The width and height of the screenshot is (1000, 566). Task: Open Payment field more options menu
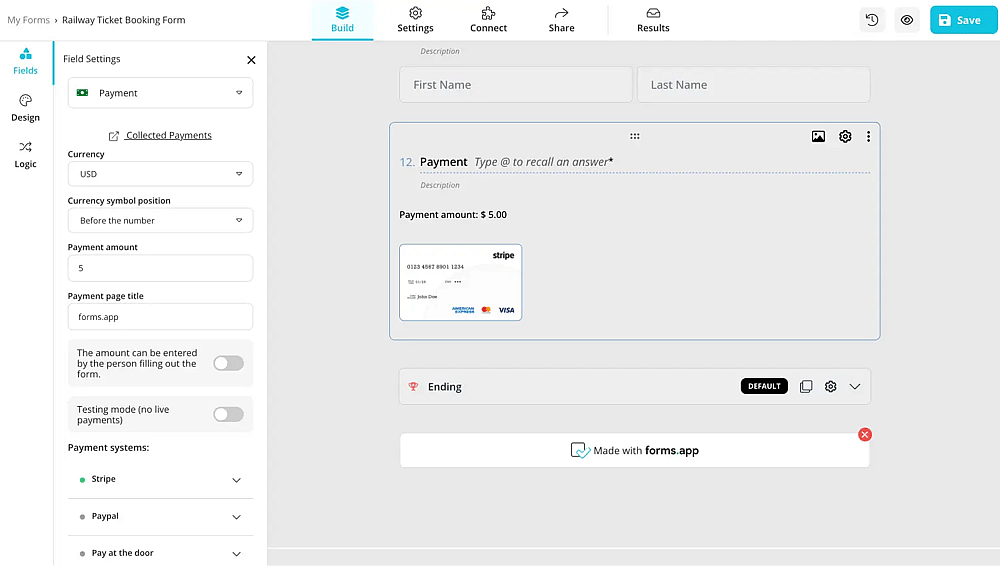click(x=868, y=137)
